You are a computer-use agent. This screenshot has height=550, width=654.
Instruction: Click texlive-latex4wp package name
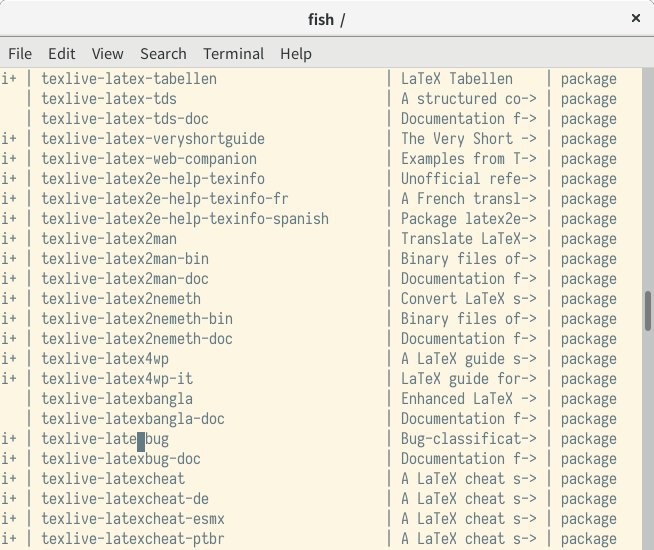[x=105, y=359]
